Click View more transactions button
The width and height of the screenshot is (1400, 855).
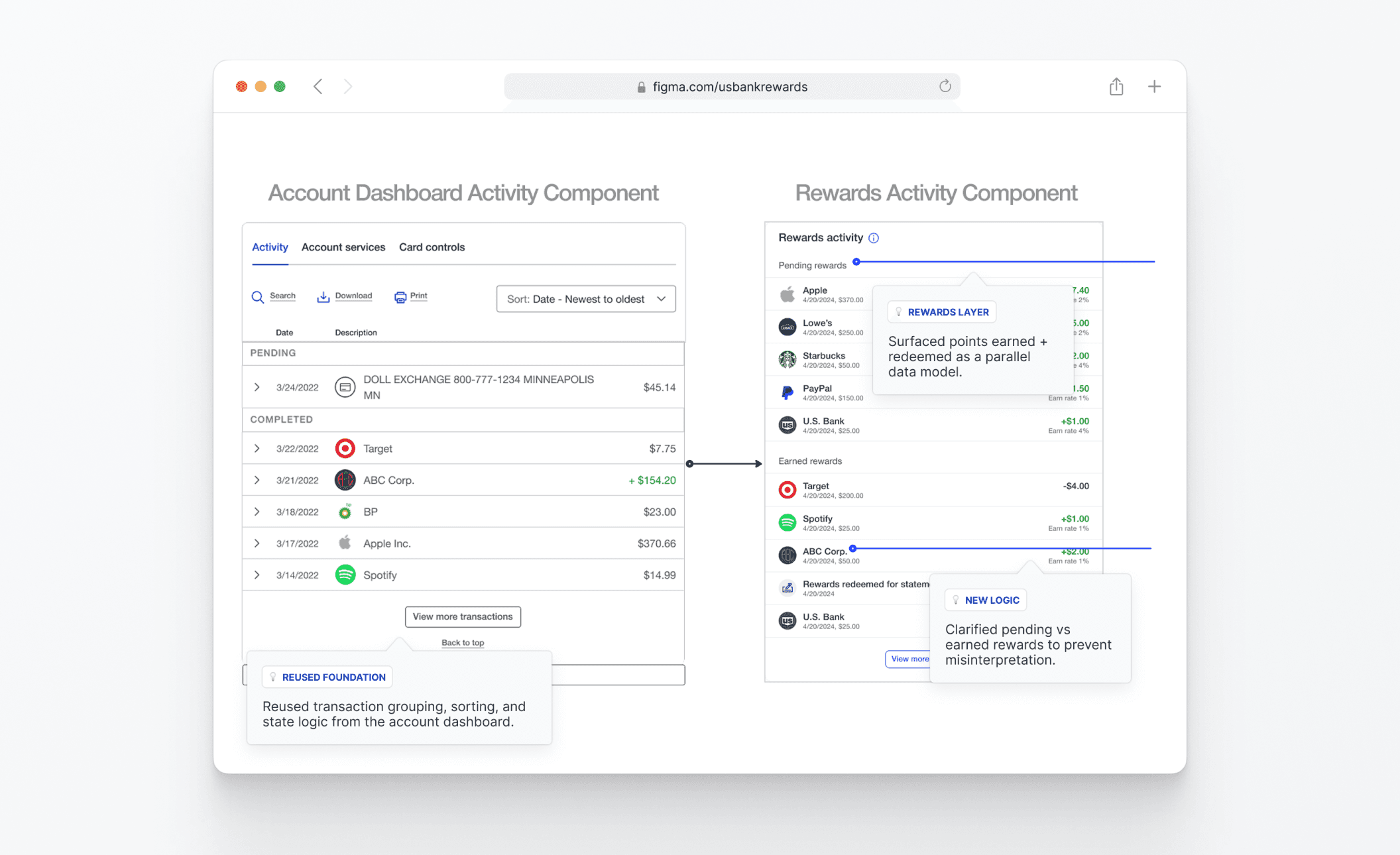coord(463,617)
